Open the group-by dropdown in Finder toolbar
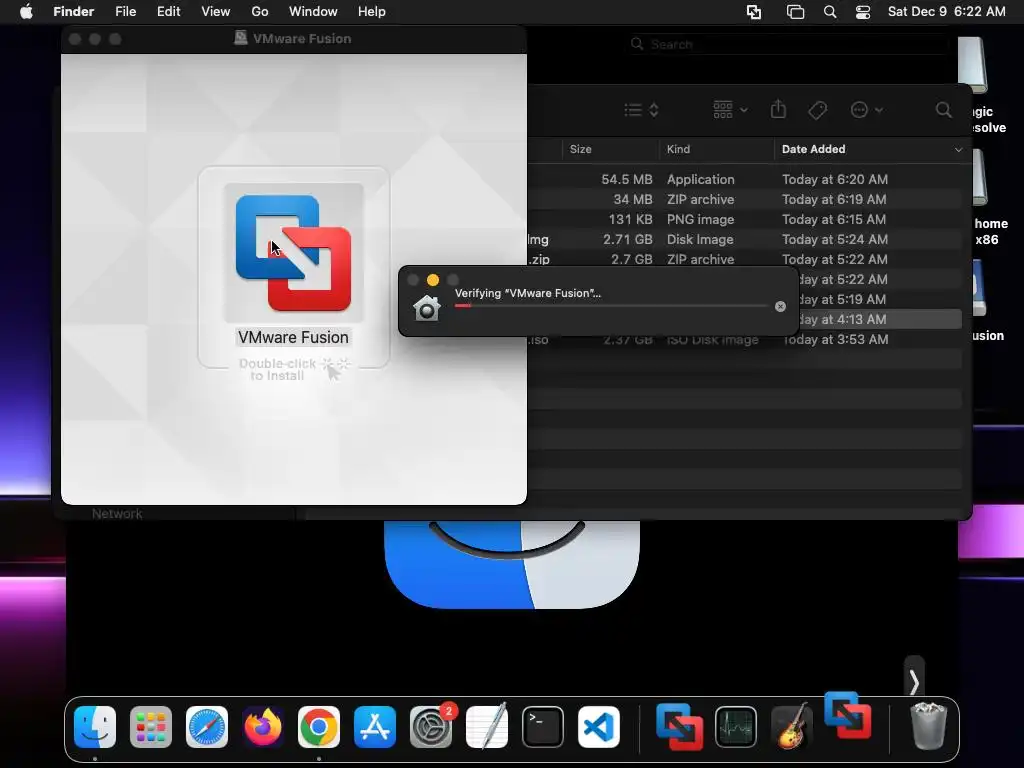Image resolution: width=1024 pixels, height=768 pixels. coord(730,110)
